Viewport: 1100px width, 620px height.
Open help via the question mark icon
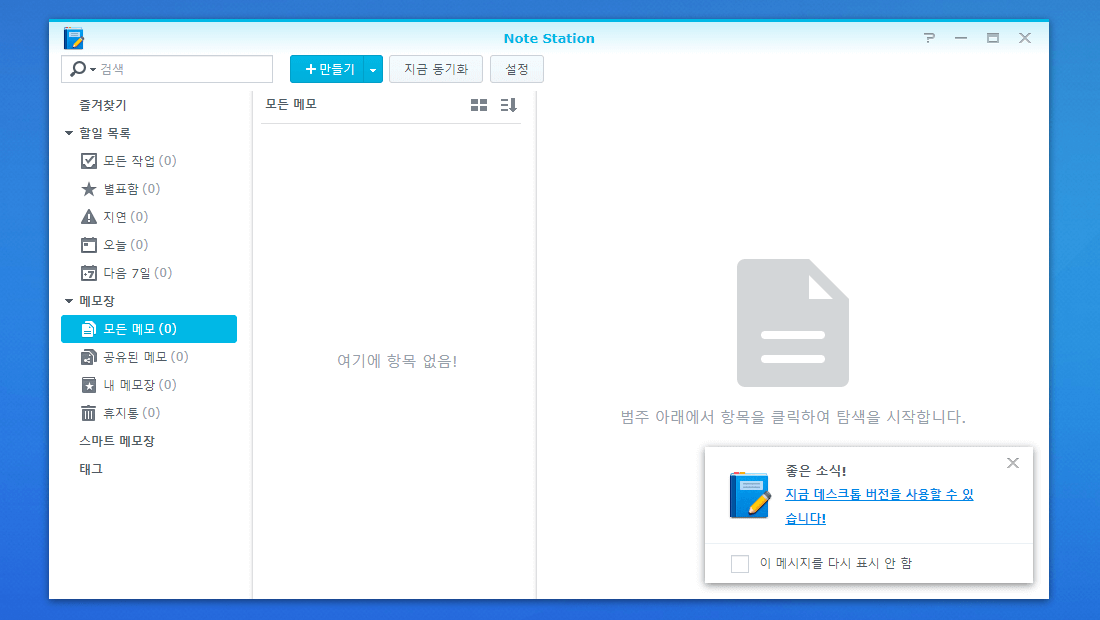tap(929, 38)
